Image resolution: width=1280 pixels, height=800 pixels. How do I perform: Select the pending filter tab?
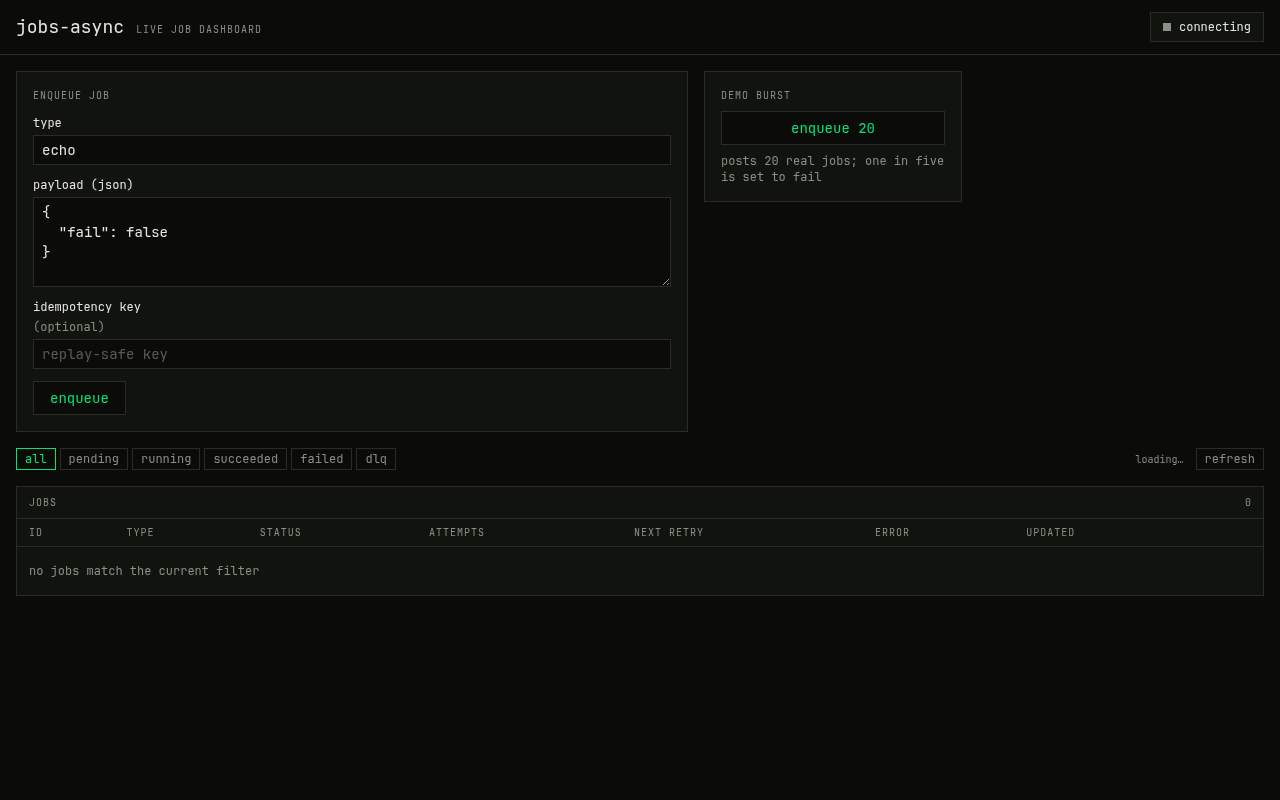[x=94, y=459]
